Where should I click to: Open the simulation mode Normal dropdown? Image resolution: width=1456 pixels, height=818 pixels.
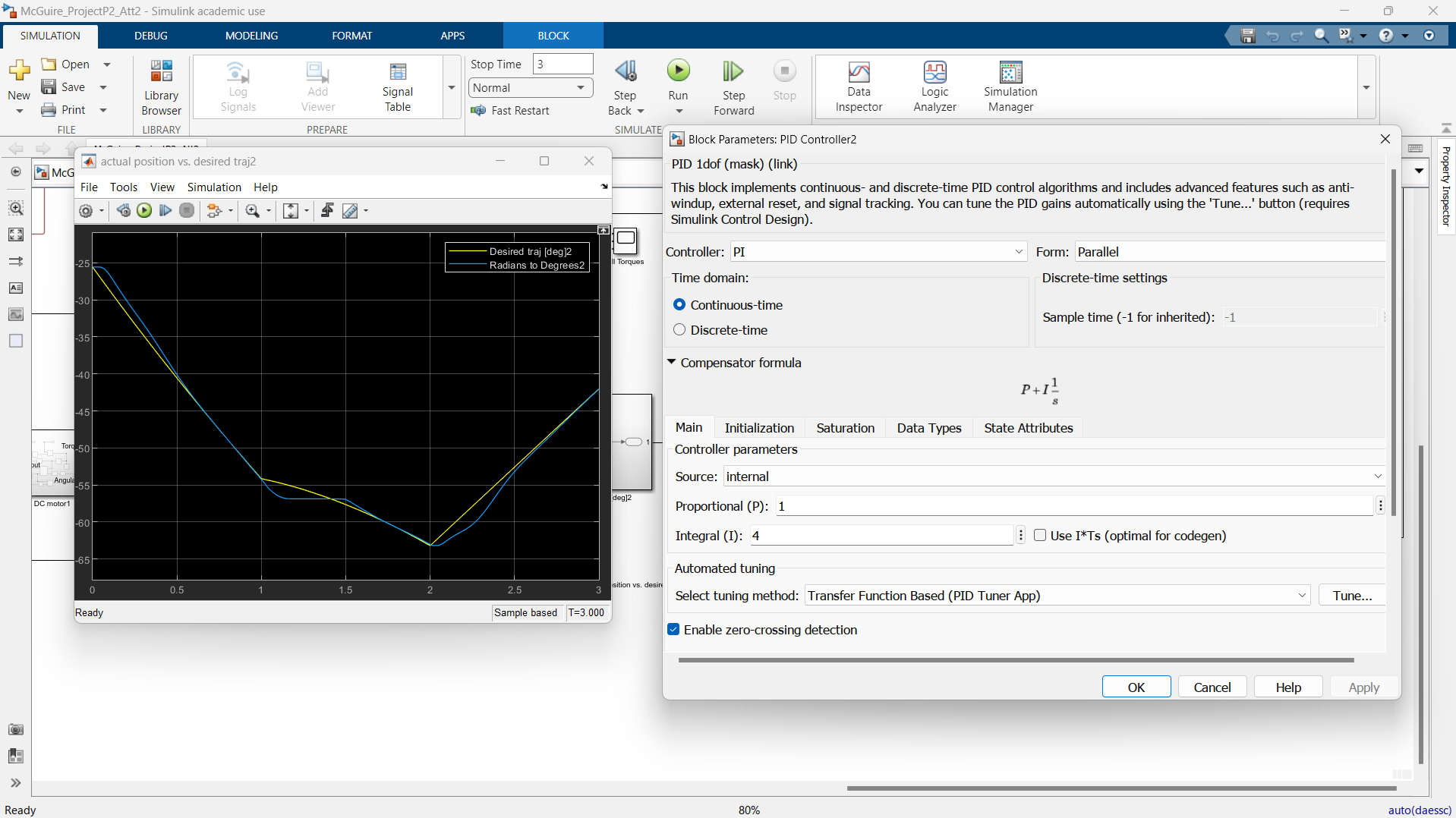click(x=530, y=88)
